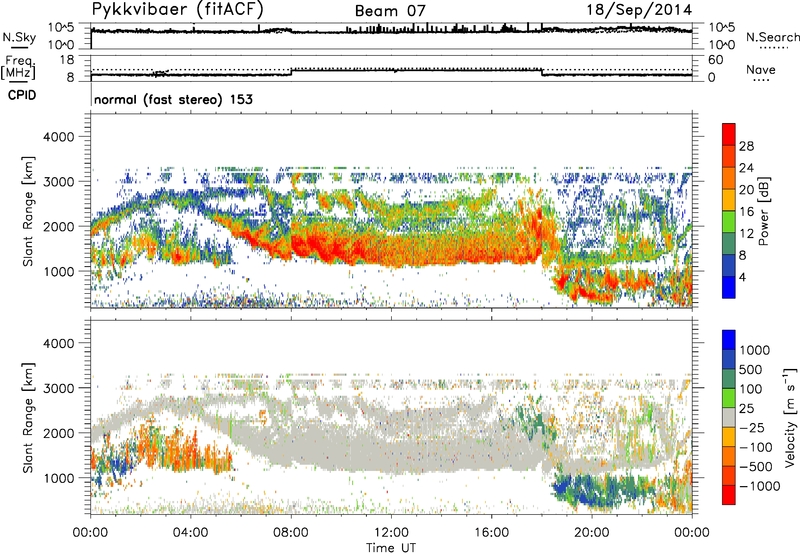The height and width of the screenshot is (554, 800).
Task: Click the 24 label on the Power color bar
Action: pos(746,168)
